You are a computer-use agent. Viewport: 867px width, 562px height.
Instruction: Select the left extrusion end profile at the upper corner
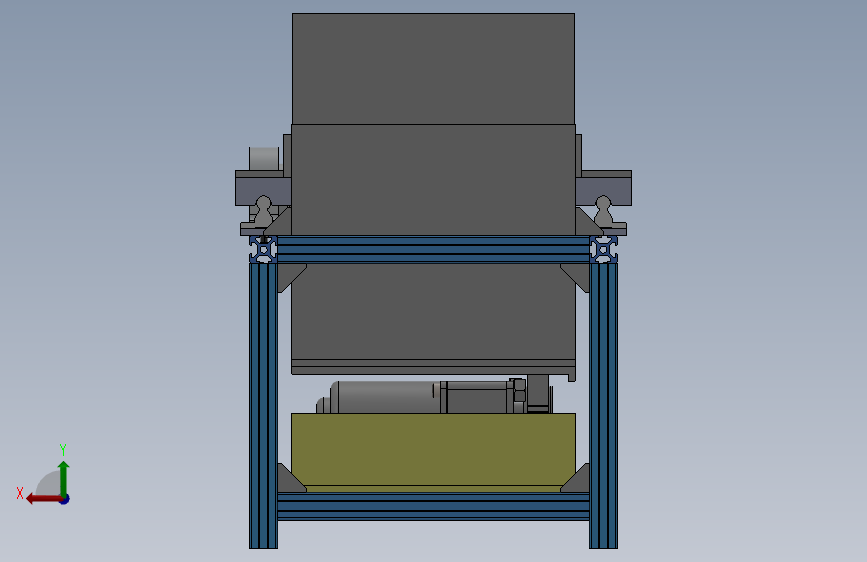pyautogui.click(x=263, y=249)
